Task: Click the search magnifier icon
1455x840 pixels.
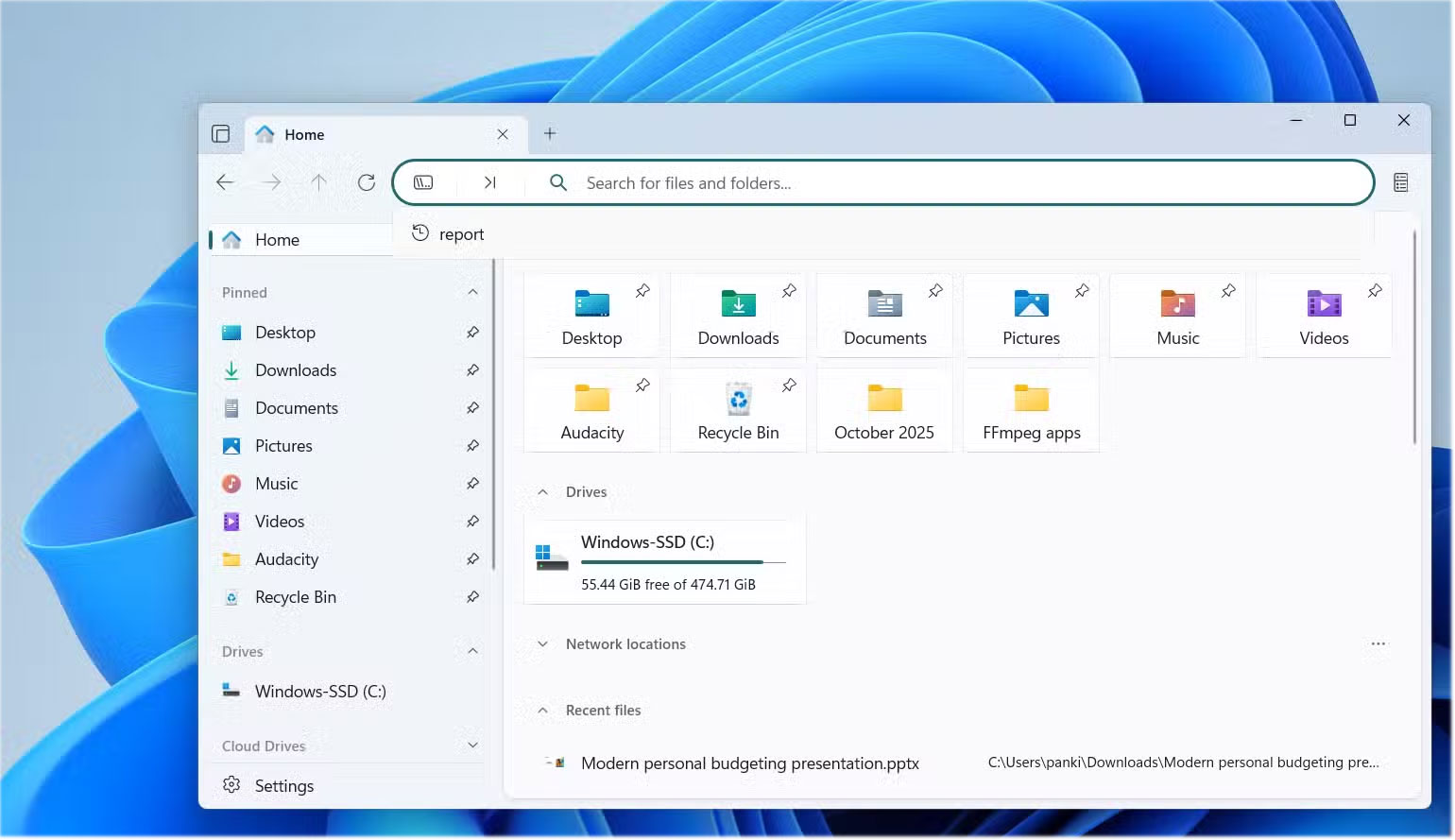Action: click(558, 182)
